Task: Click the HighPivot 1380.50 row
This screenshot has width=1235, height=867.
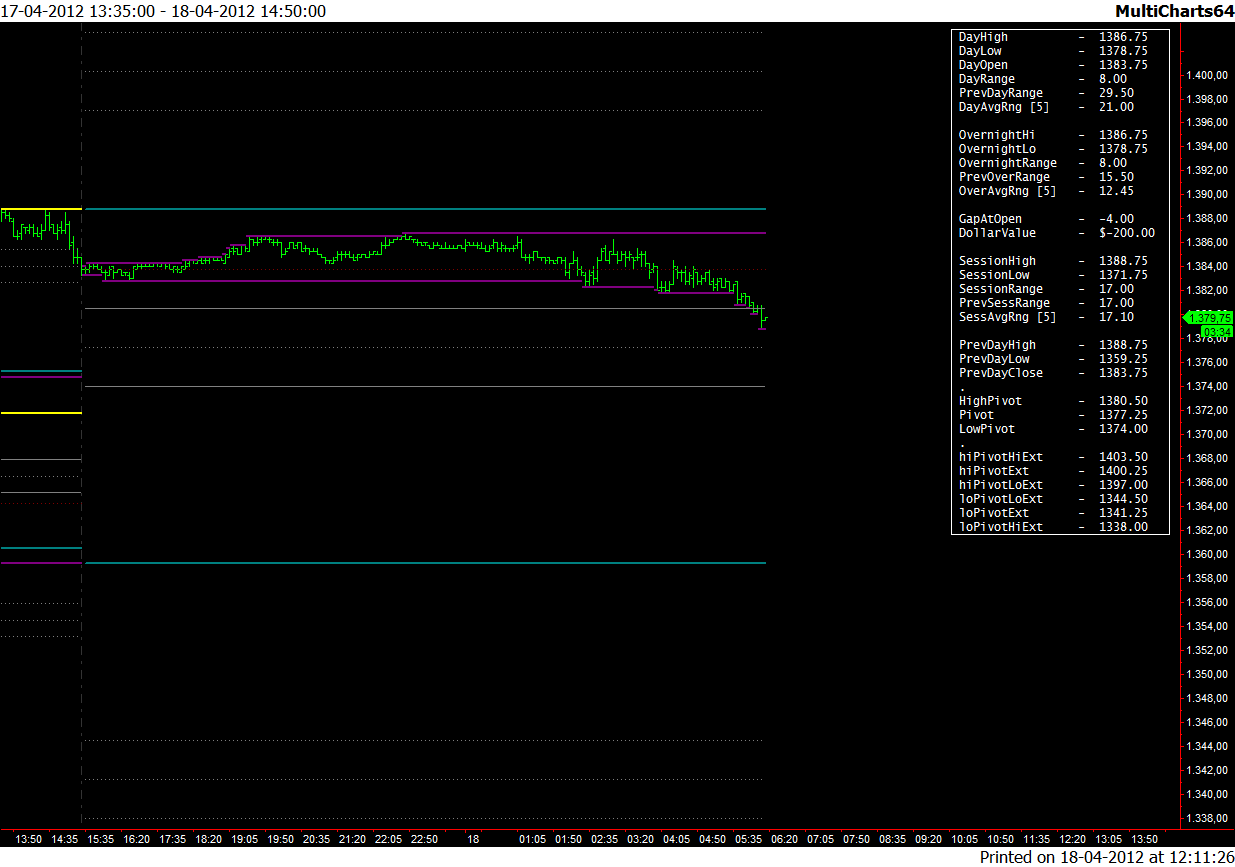Action: tap(1053, 401)
